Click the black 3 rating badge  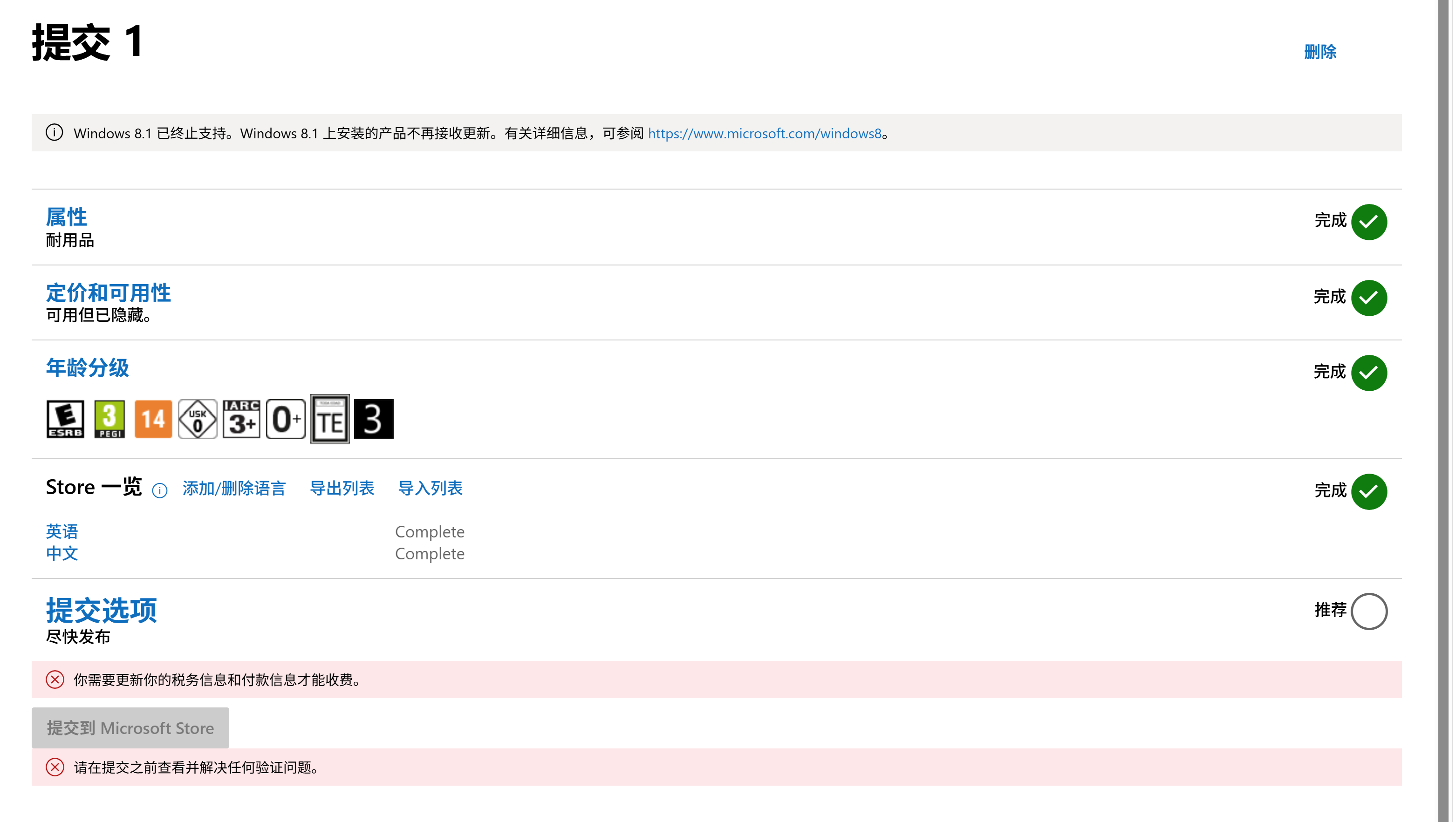374,419
